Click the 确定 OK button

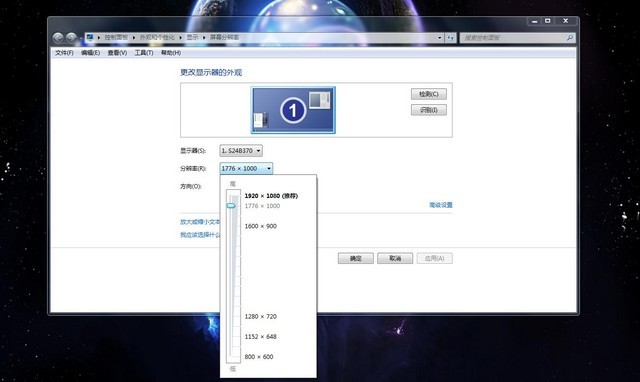[356, 258]
